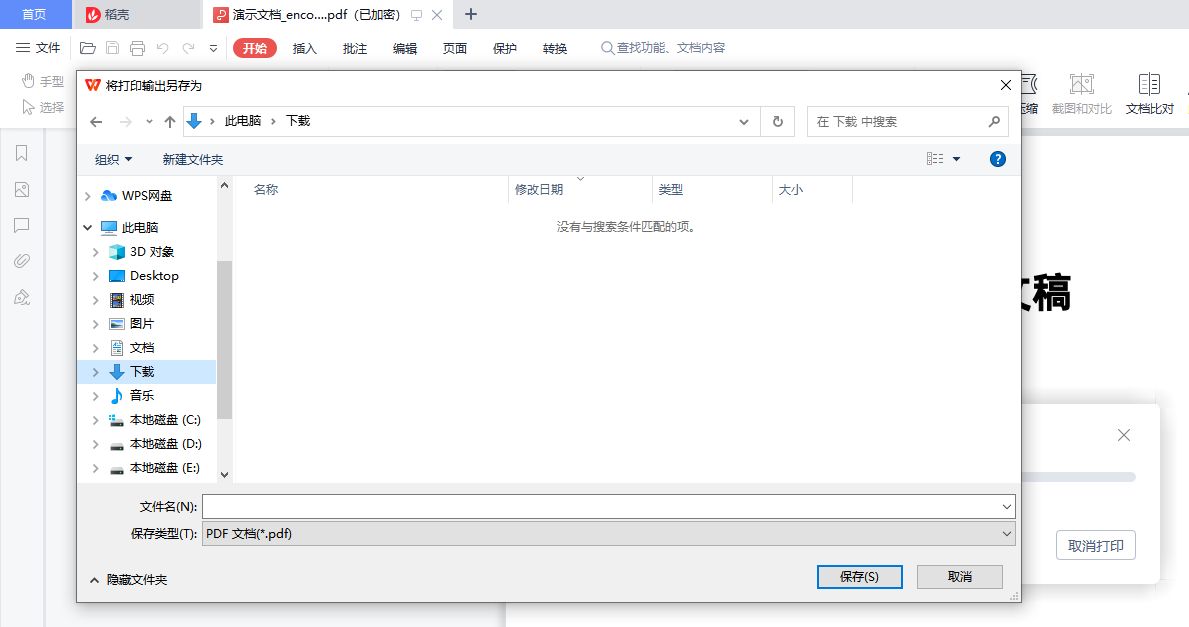This screenshot has width=1189, height=627.
Task: Select 本地磁盘 (E:) in tree
Action: (165, 468)
